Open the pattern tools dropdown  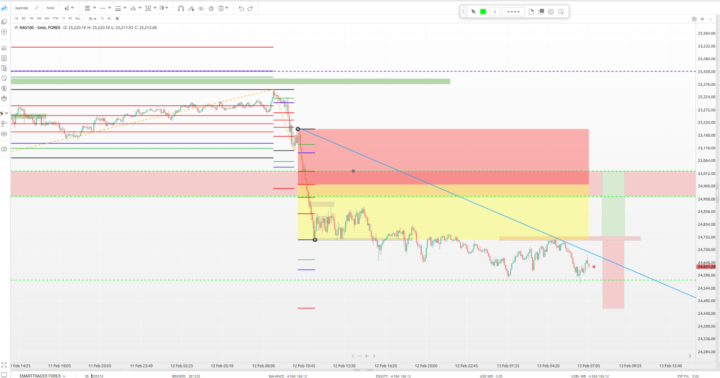pos(135,8)
